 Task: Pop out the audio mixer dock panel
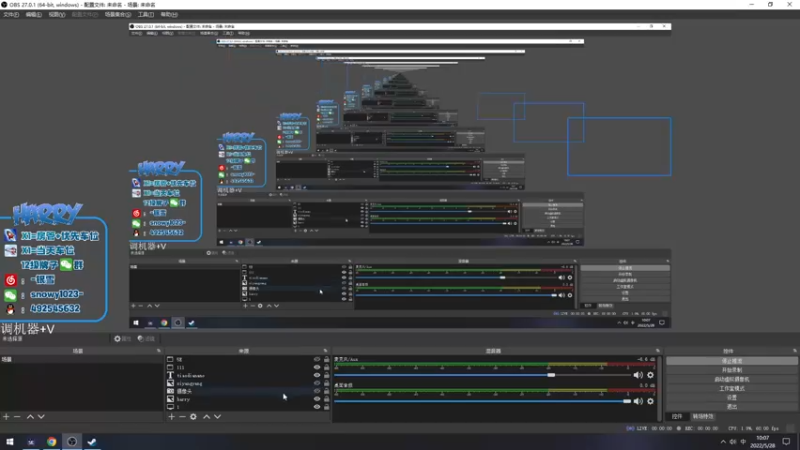click(658, 351)
